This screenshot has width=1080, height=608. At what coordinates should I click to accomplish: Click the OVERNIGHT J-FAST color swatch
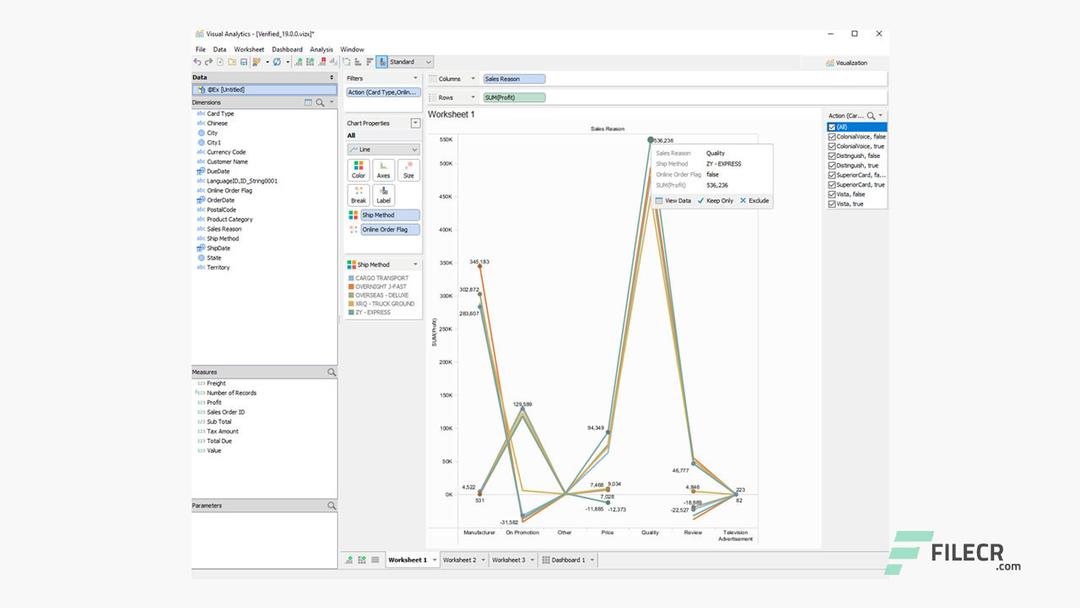click(349, 287)
